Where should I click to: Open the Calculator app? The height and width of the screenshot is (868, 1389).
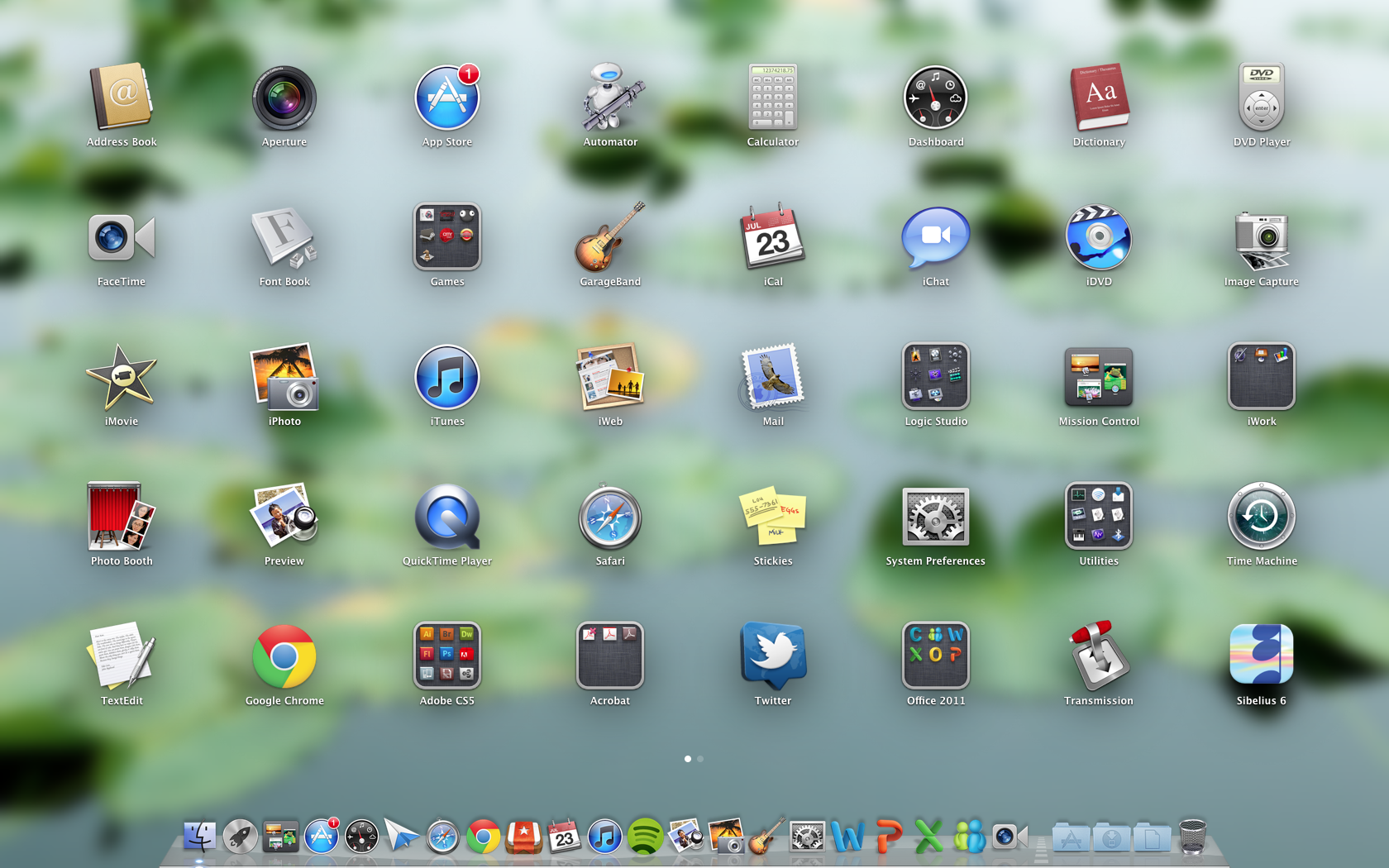click(x=773, y=98)
